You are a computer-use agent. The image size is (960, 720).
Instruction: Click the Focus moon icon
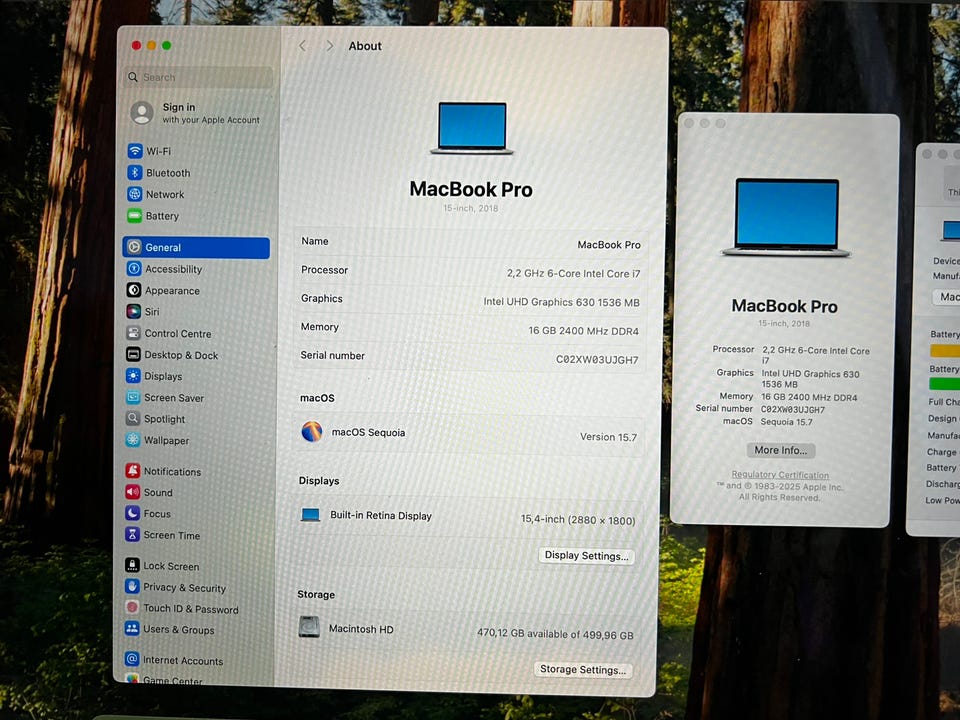(x=133, y=513)
